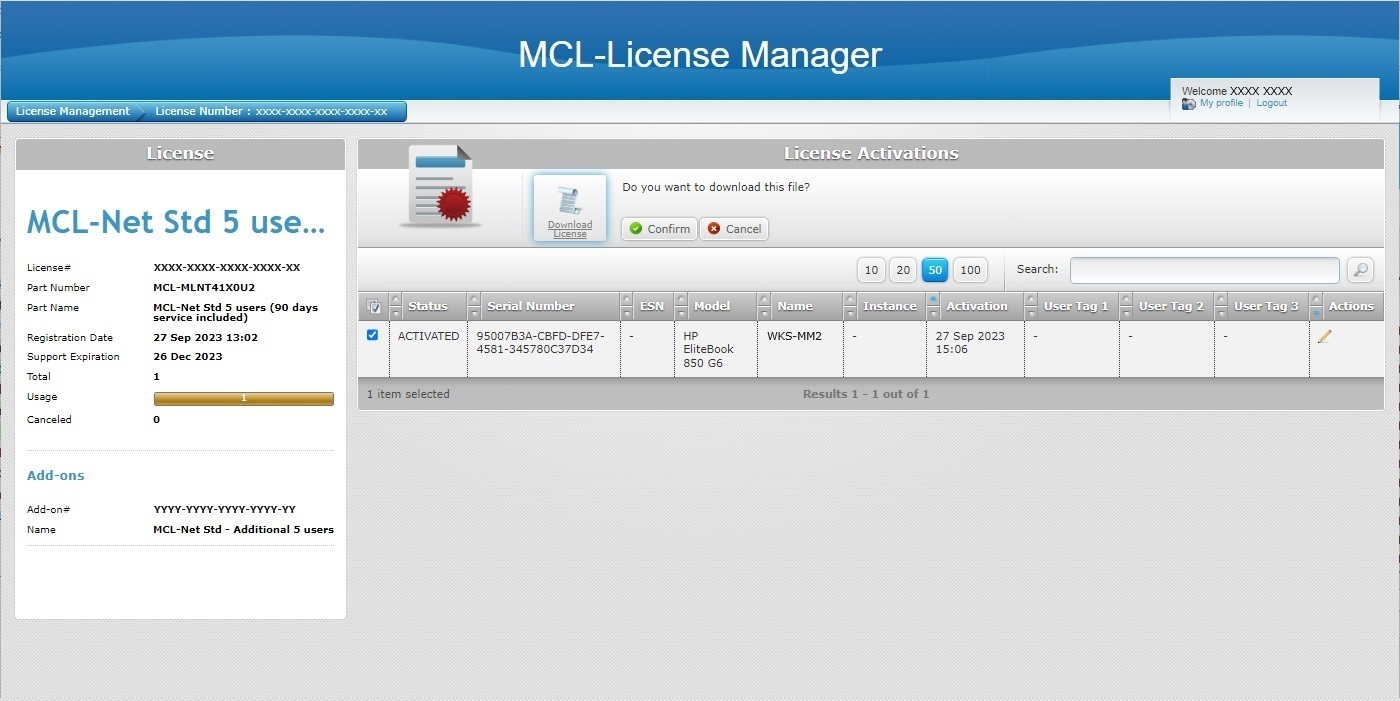
Task: Click the magnifier search button
Action: click(1360, 270)
